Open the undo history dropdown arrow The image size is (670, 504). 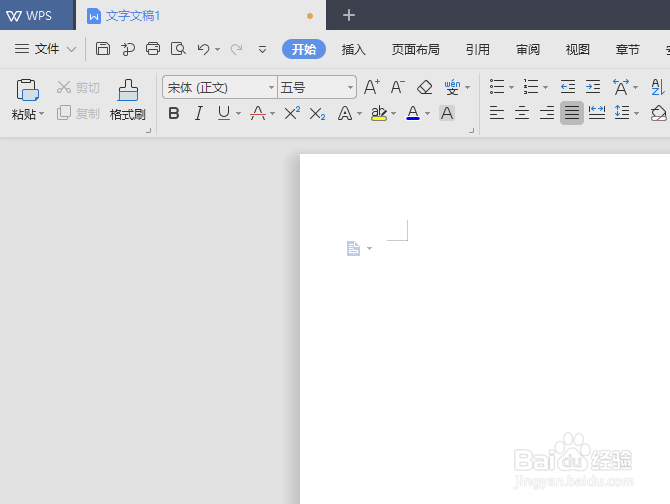217,50
